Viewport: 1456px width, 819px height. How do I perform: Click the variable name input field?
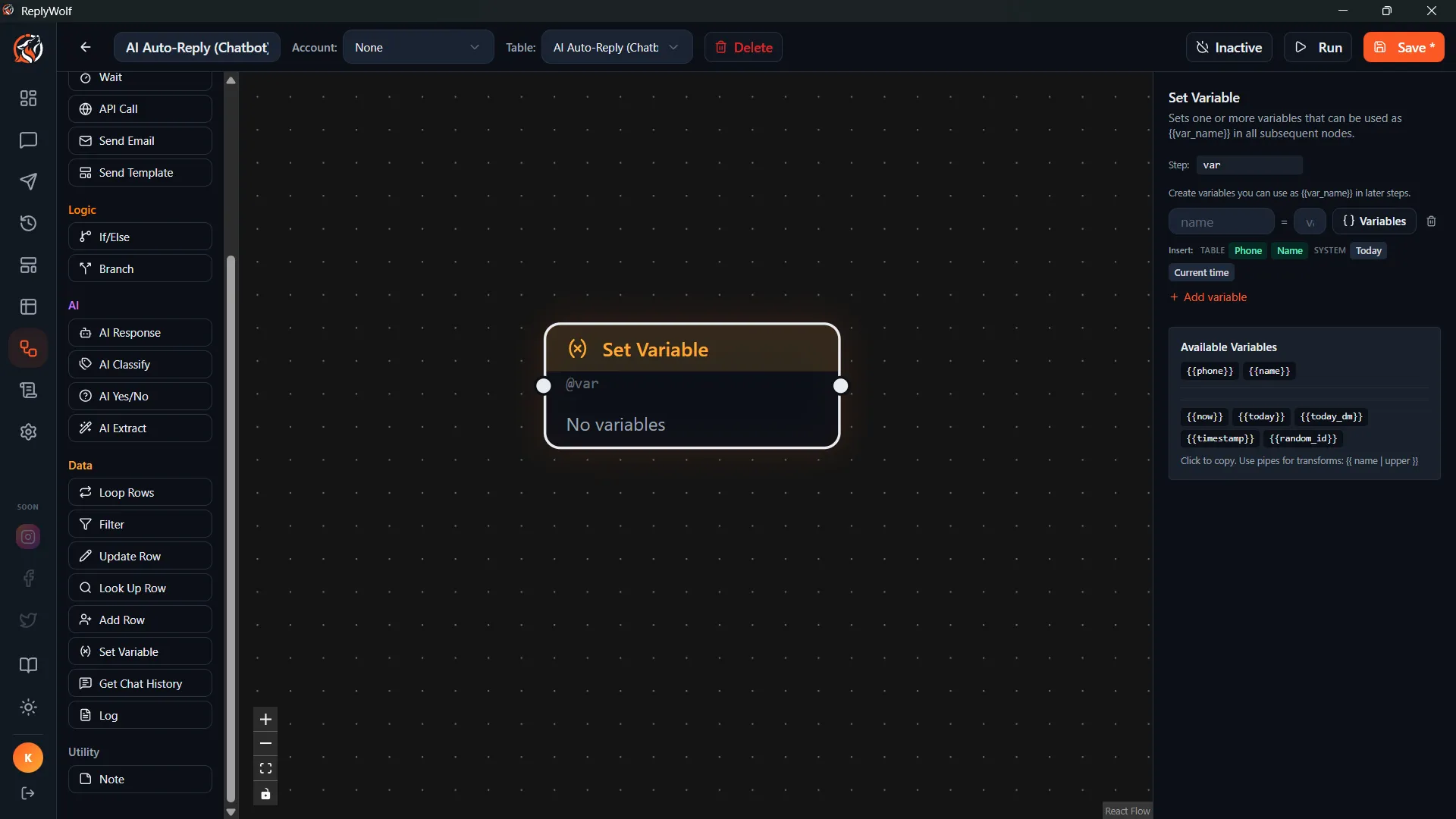pos(1221,222)
